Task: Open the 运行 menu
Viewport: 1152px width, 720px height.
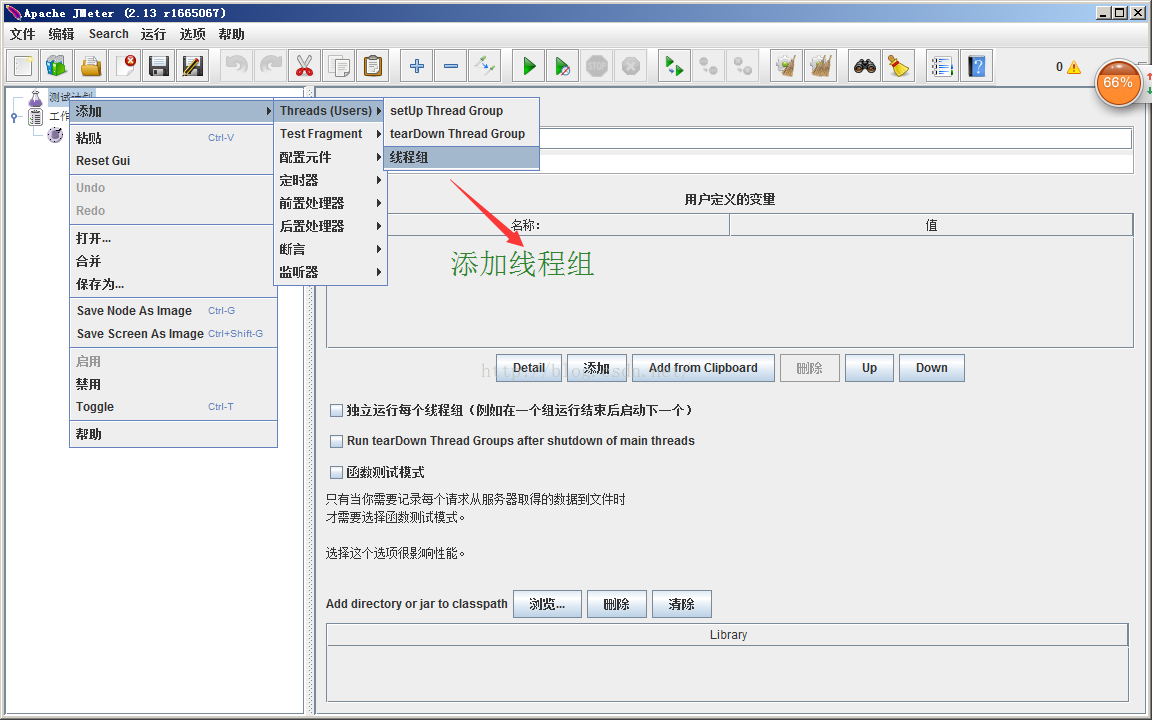Action: [x=154, y=35]
